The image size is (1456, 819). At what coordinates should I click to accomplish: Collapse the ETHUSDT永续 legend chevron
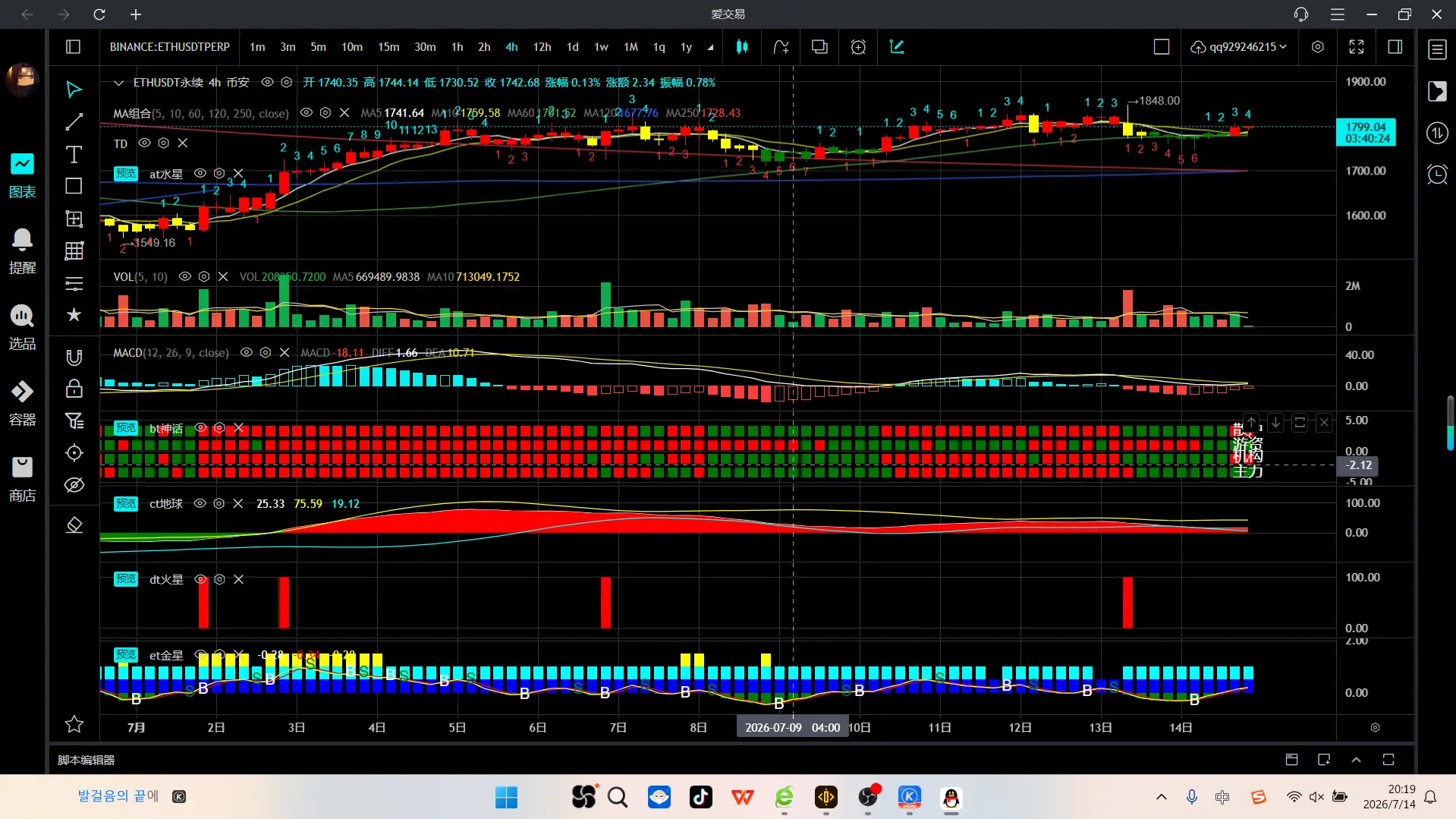pyautogui.click(x=118, y=82)
